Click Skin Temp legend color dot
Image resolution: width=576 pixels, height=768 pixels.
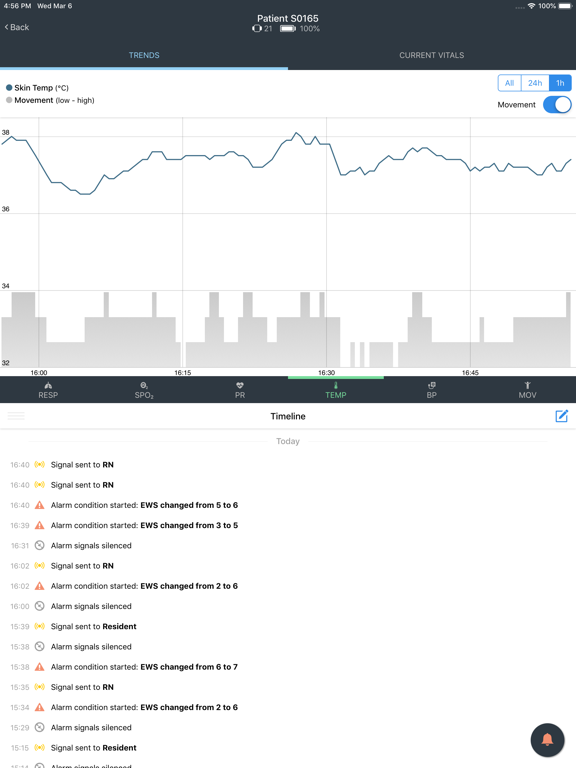[x=9, y=88]
